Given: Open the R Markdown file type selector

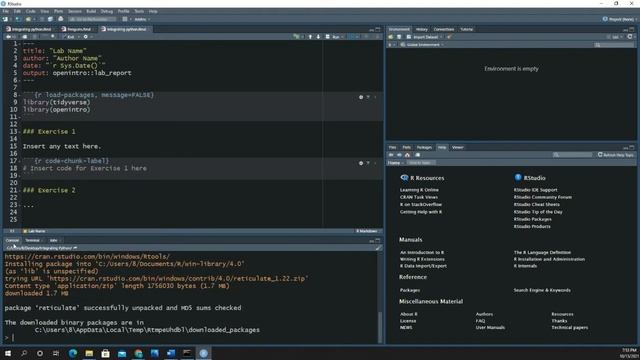Looking at the screenshot, I should pyautogui.click(x=367, y=231).
